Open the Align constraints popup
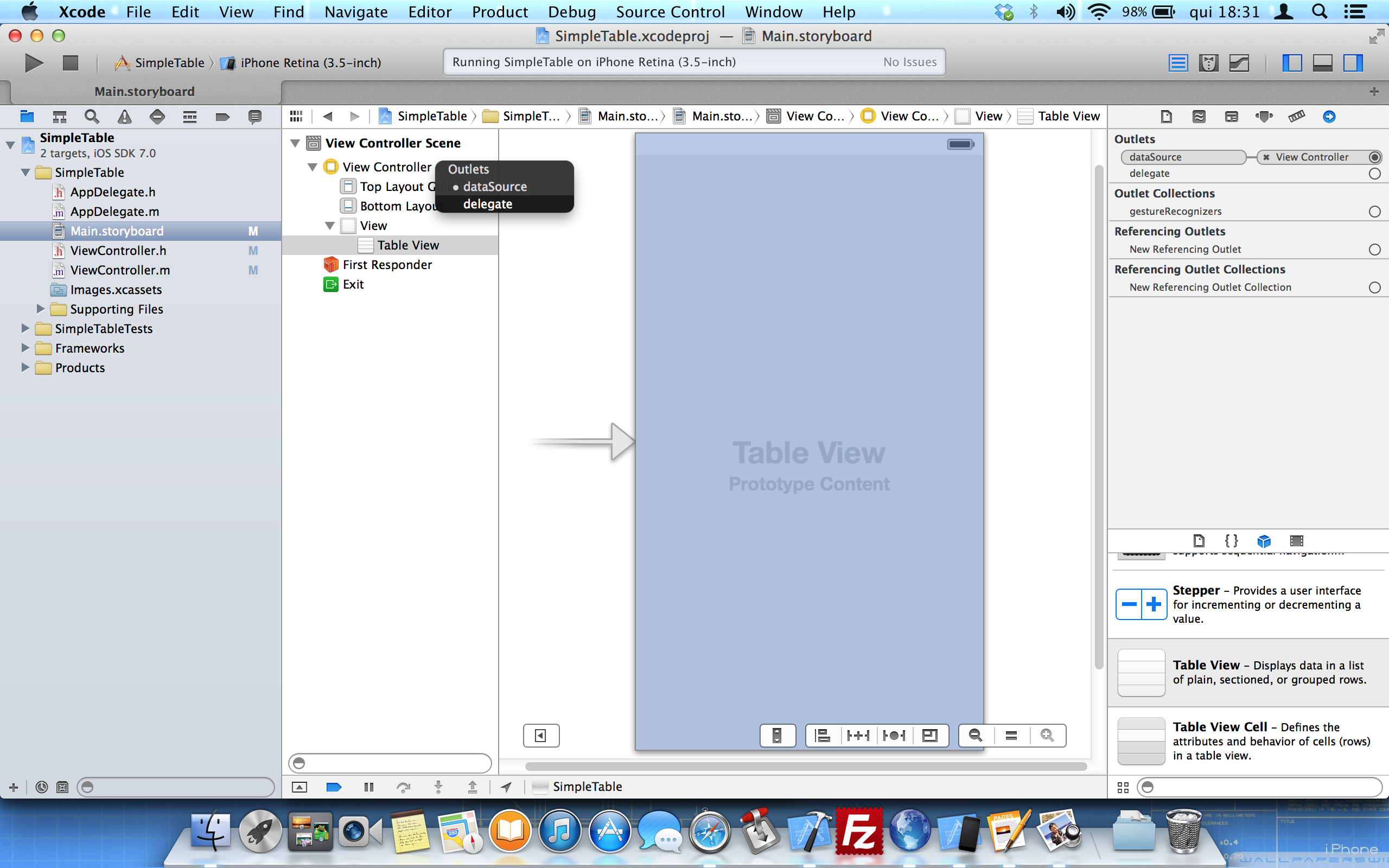 (x=823, y=736)
